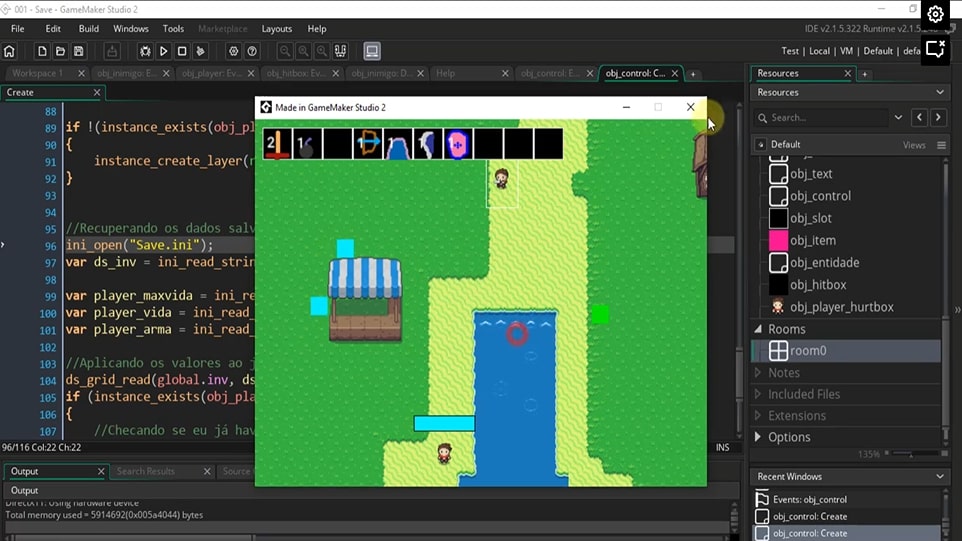Viewport: 962px width, 541px height.
Task: Click the Run game play icon
Action: point(164,51)
